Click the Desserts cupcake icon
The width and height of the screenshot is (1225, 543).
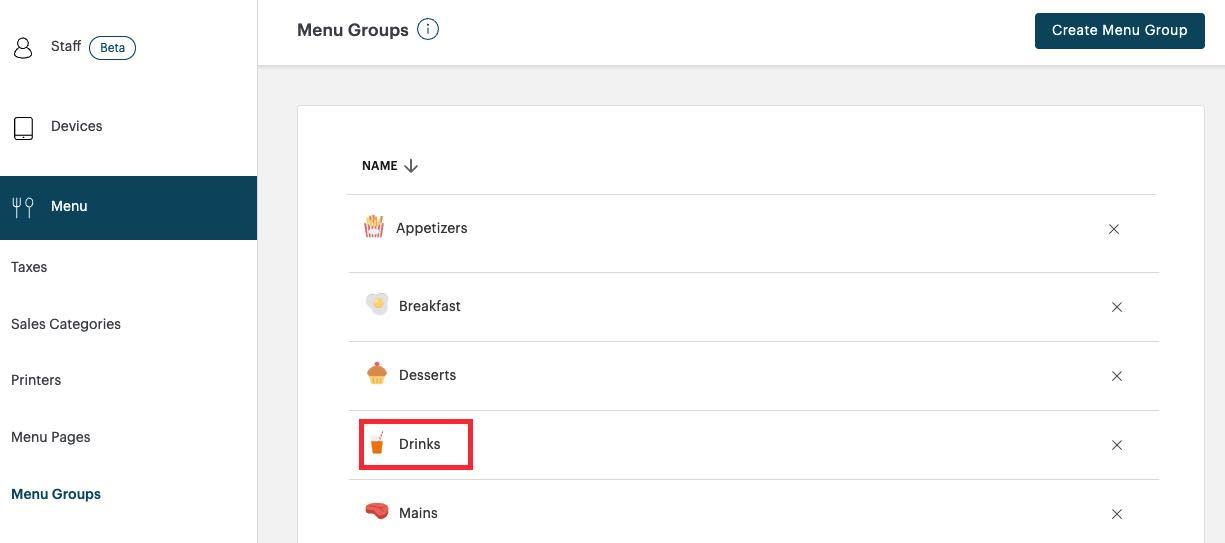[377, 374]
